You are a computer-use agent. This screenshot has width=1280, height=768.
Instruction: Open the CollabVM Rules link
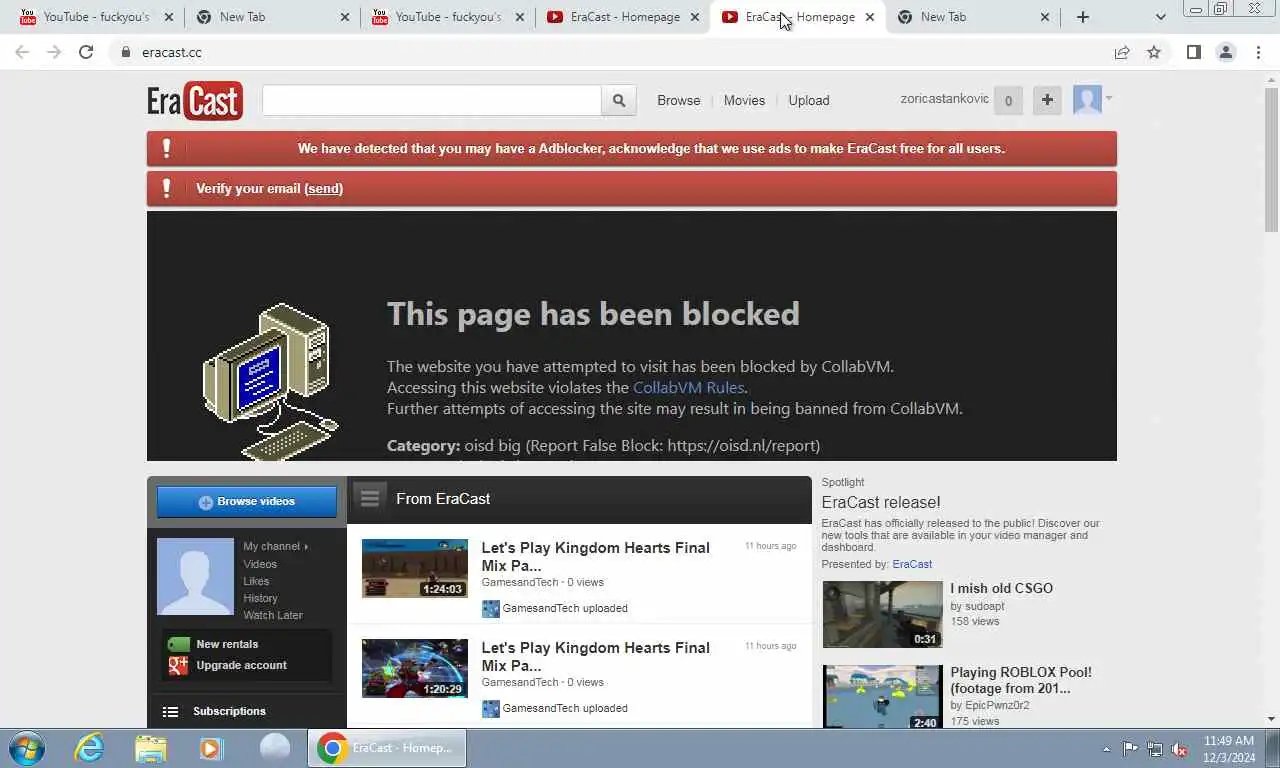coord(688,387)
